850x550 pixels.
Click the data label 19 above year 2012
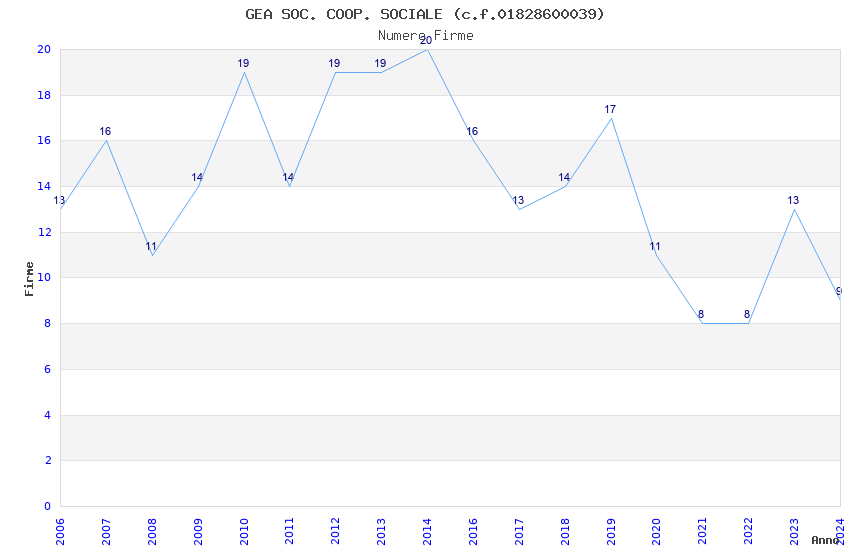click(x=334, y=63)
